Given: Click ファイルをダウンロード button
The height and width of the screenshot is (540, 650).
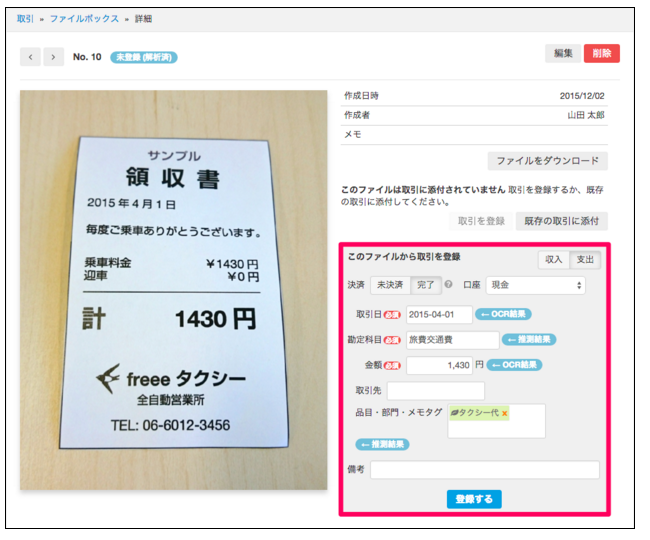Looking at the screenshot, I should pyautogui.click(x=547, y=161).
